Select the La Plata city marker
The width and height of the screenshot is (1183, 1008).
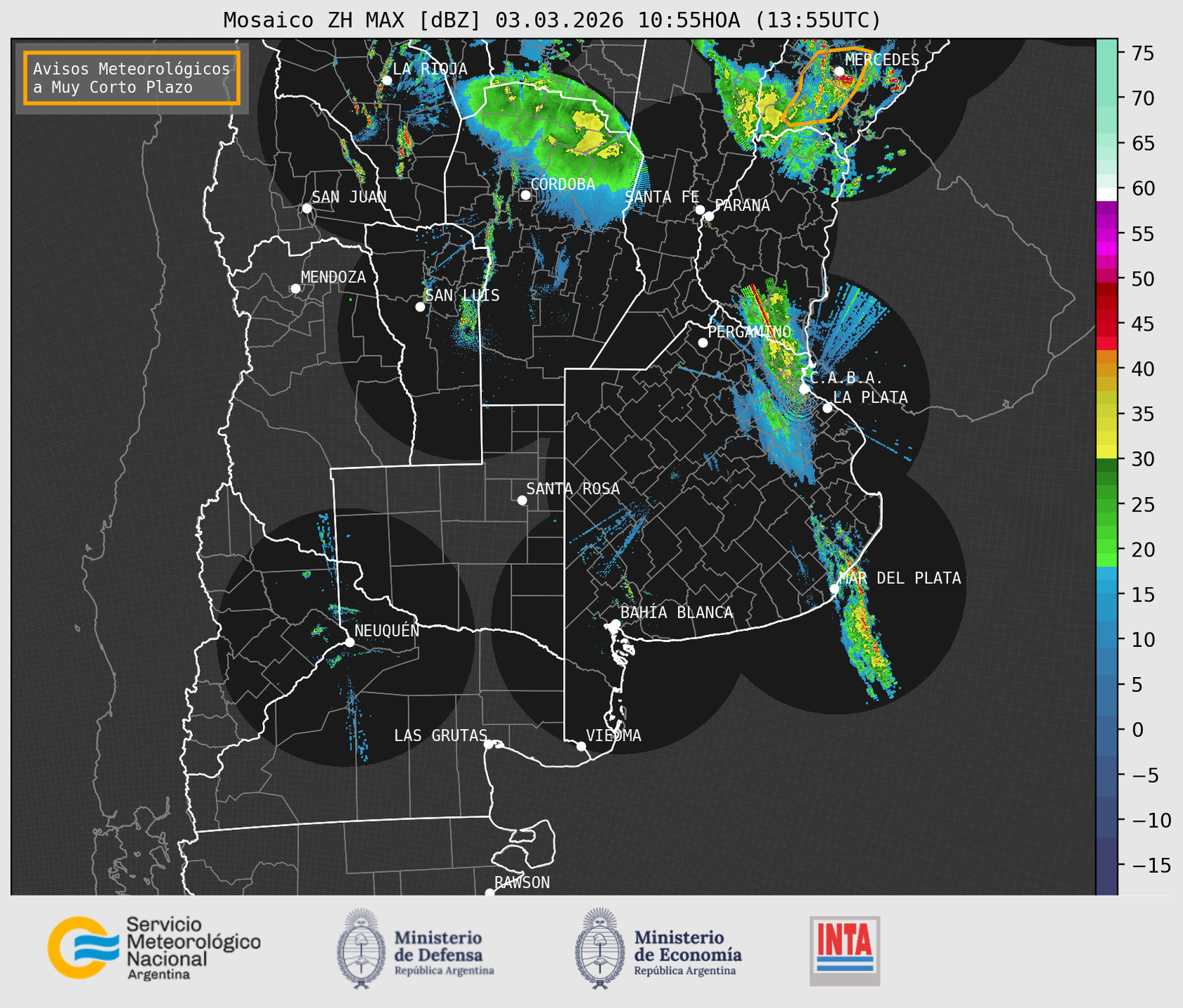coord(827,408)
